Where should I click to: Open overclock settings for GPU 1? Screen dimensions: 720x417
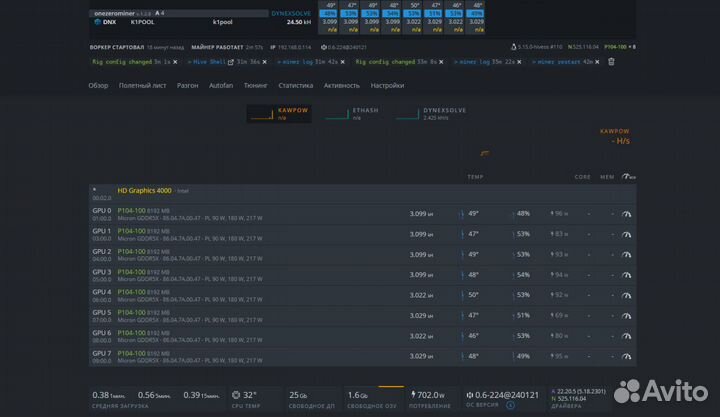[626, 235]
